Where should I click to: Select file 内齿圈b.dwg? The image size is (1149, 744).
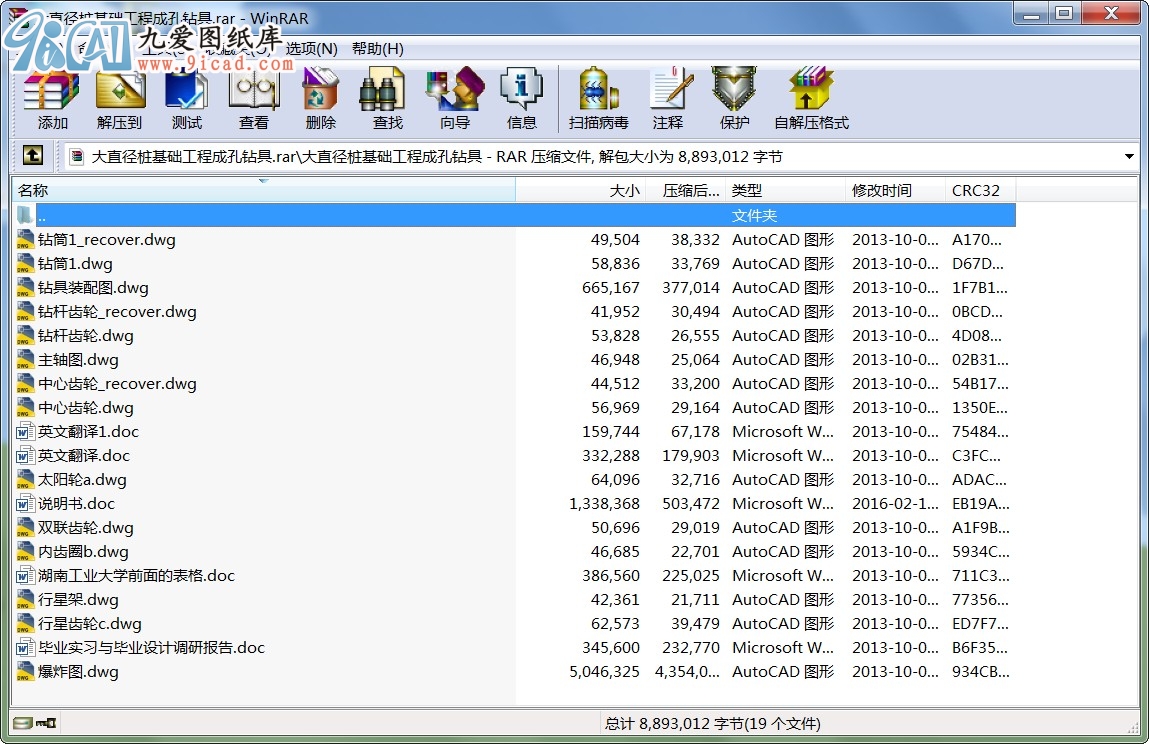pos(83,552)
